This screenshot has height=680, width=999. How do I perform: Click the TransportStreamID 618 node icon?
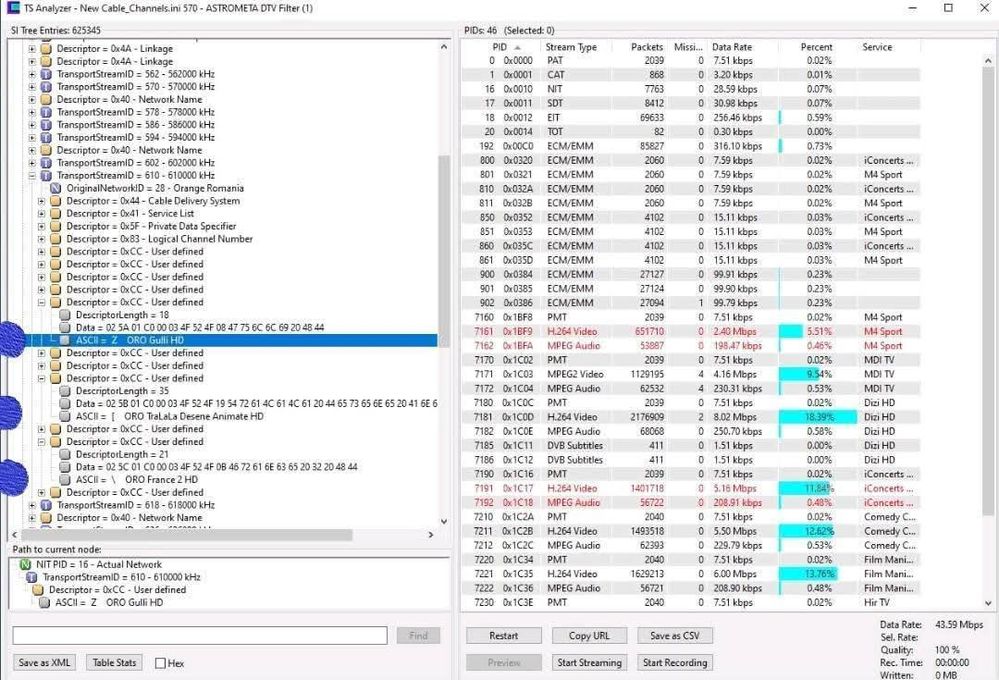pyautogui.click(x=46, y=505)
